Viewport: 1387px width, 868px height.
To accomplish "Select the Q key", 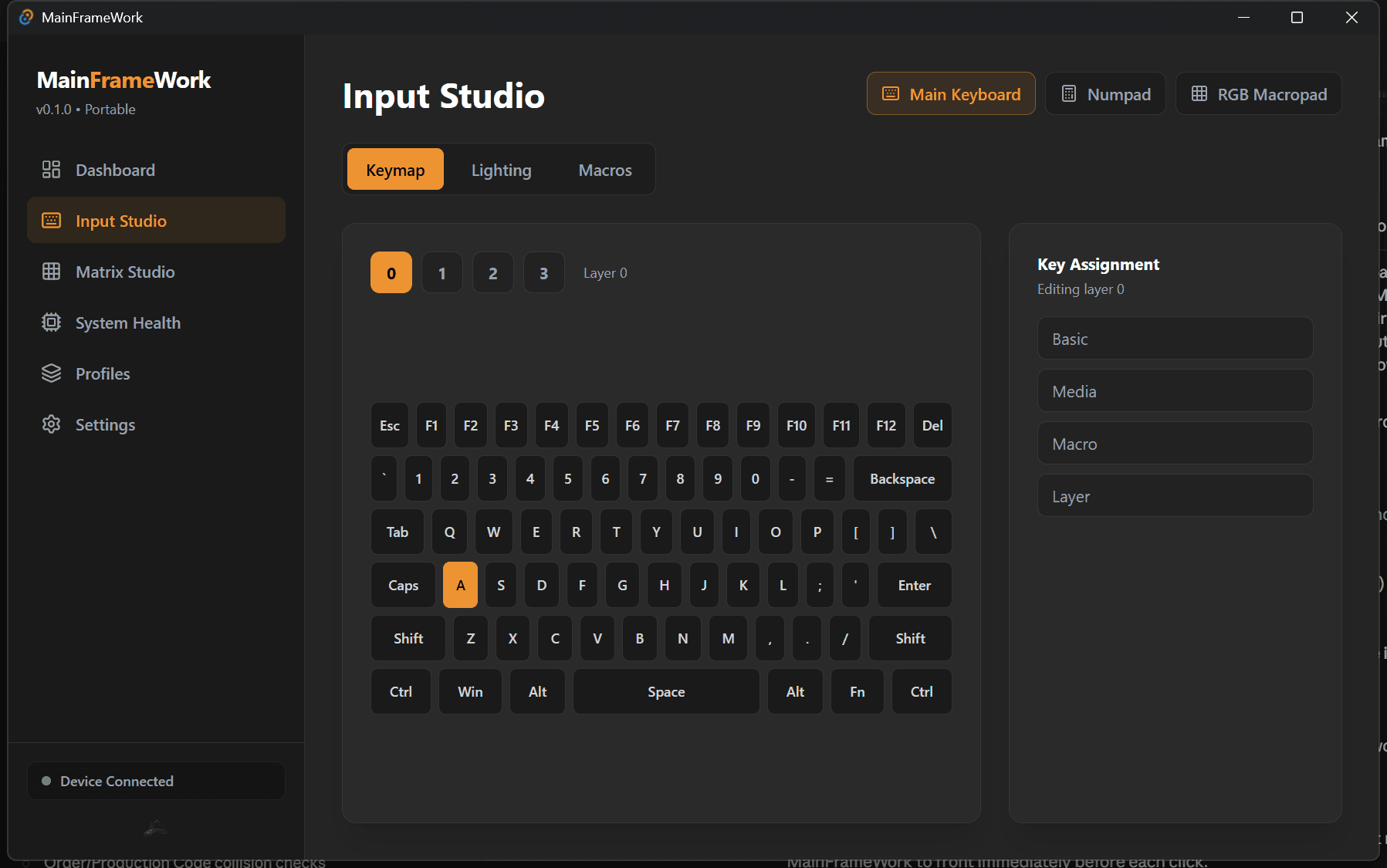I will (450, 532).
